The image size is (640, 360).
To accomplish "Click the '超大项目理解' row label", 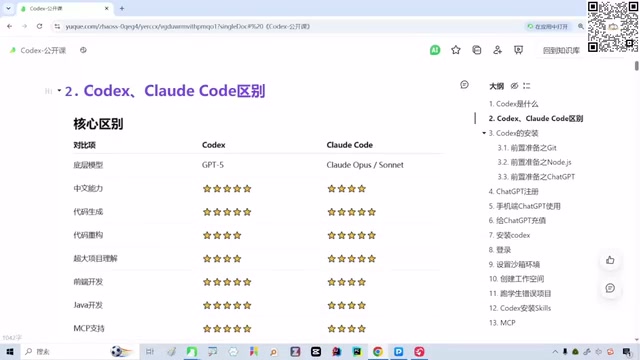I will point(95,258).
